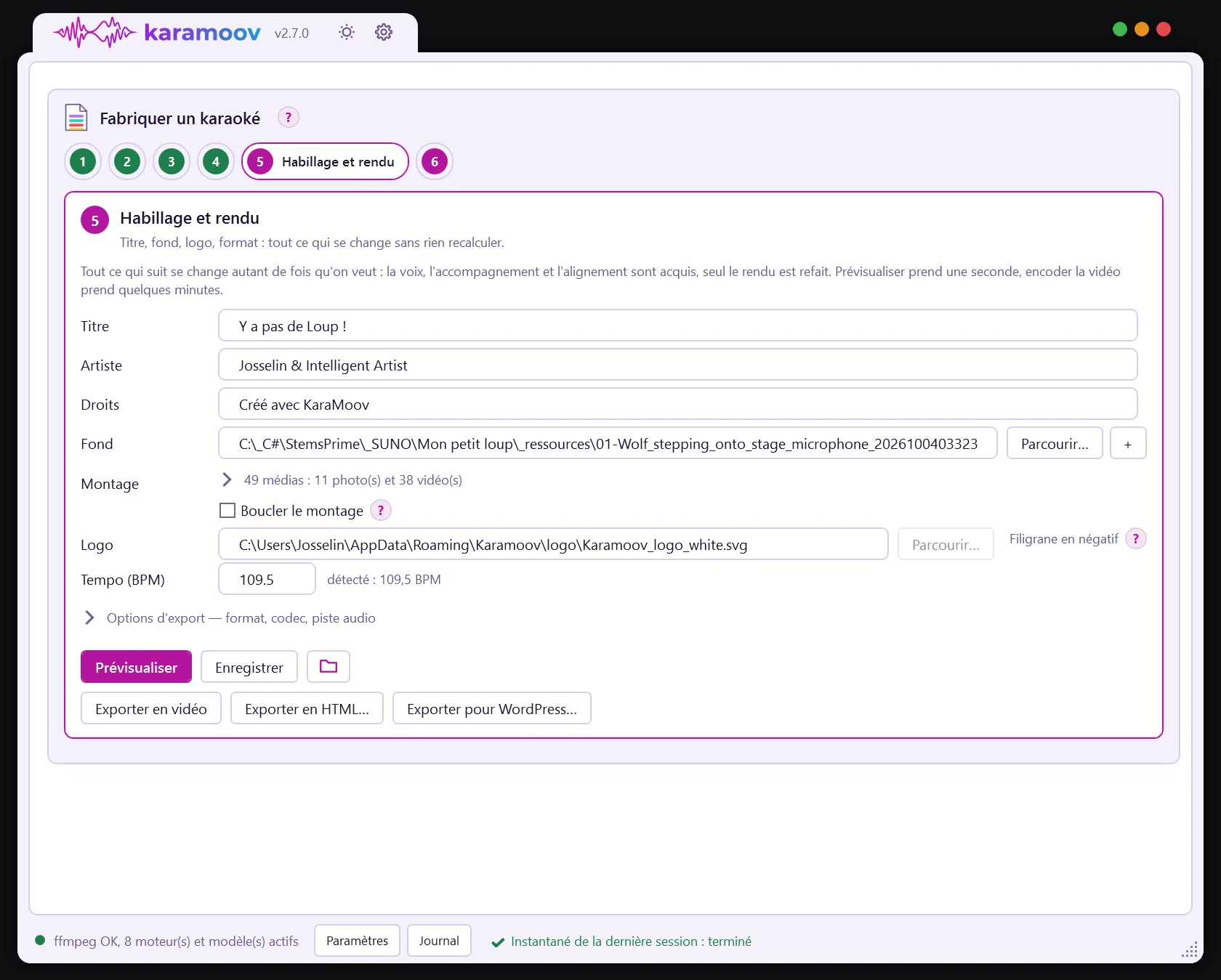Screen dimensions: 1221x980
Task: Browse for a Fond background file
Action: pyautogui.click(x=1055, y=443)
